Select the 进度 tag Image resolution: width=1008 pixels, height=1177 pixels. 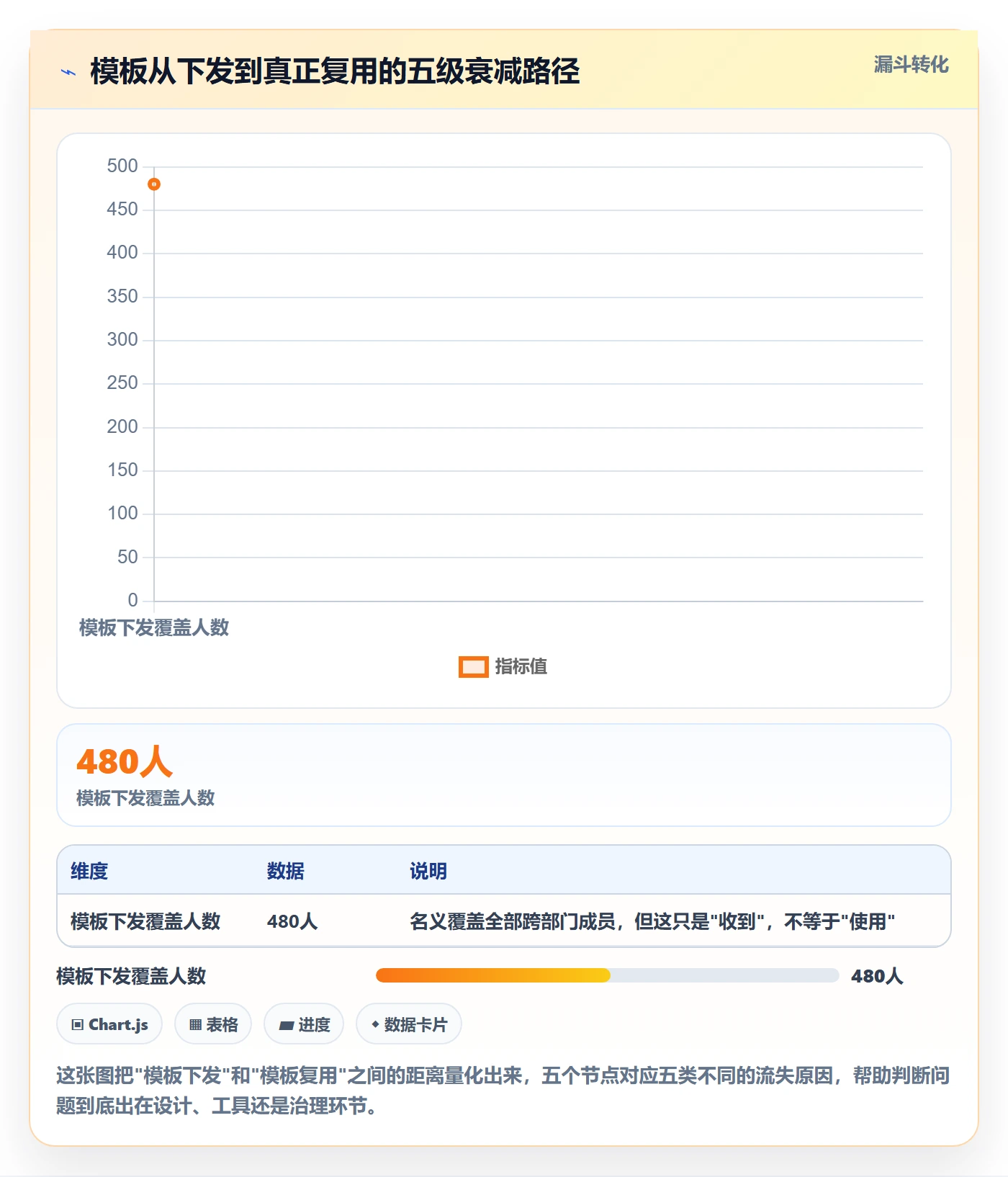coord(304,1024)
